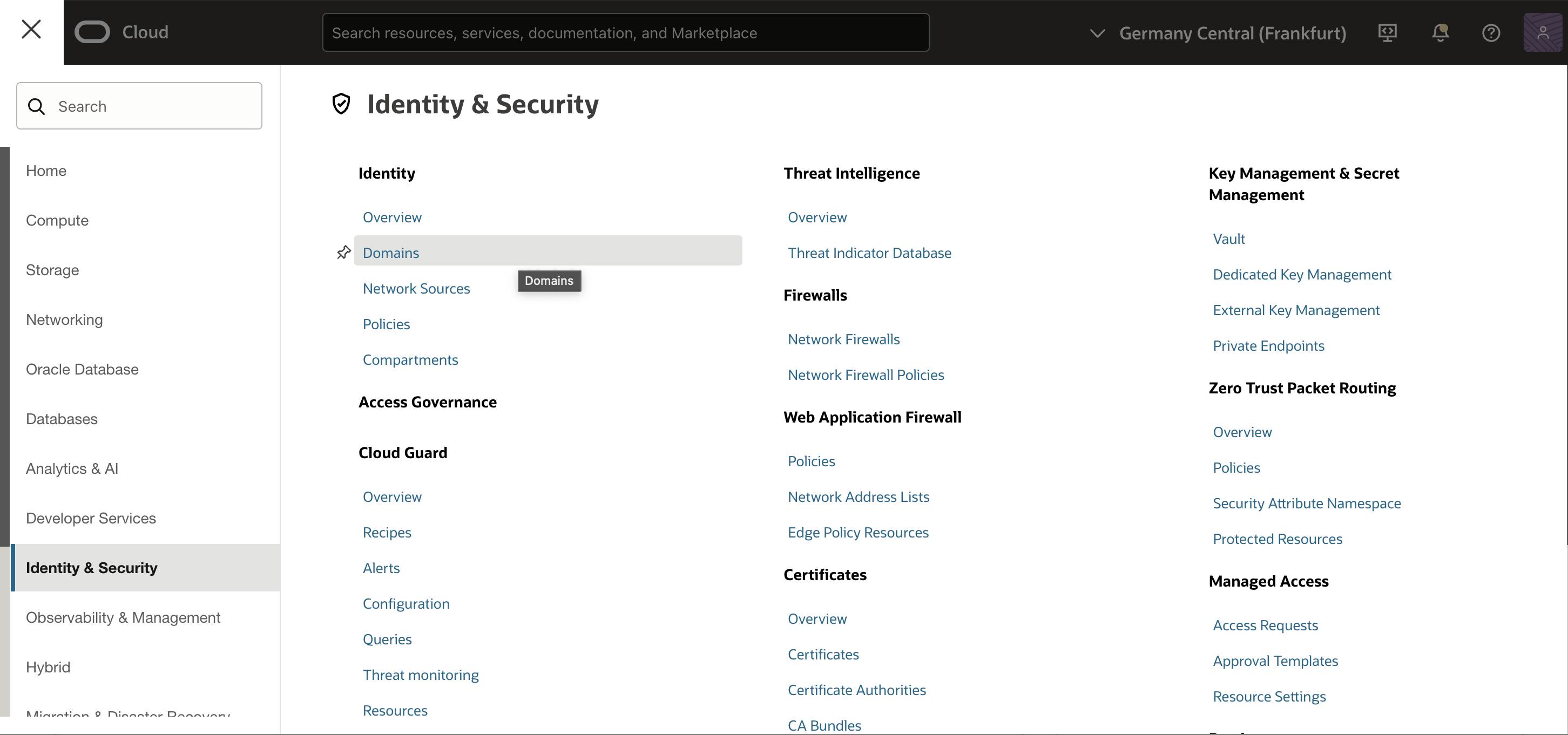
Task: Select Databases from left sidebar
Action: (x=62, y=418)
